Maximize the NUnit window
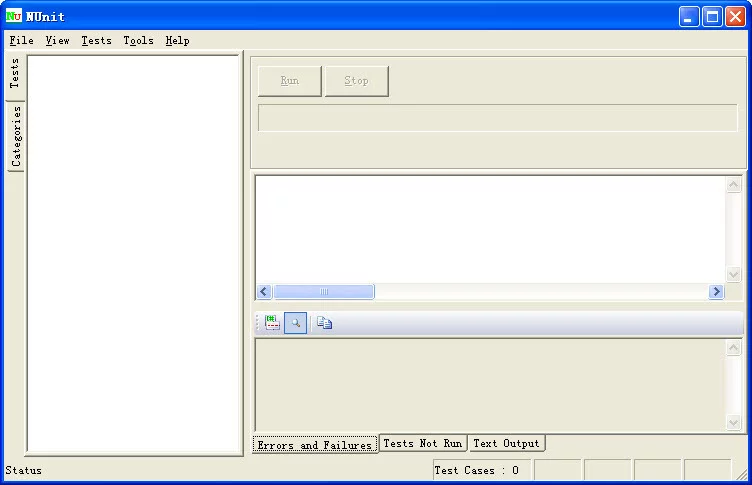The width and height of the screenshot is (752, 485). [x=712, y=17]
